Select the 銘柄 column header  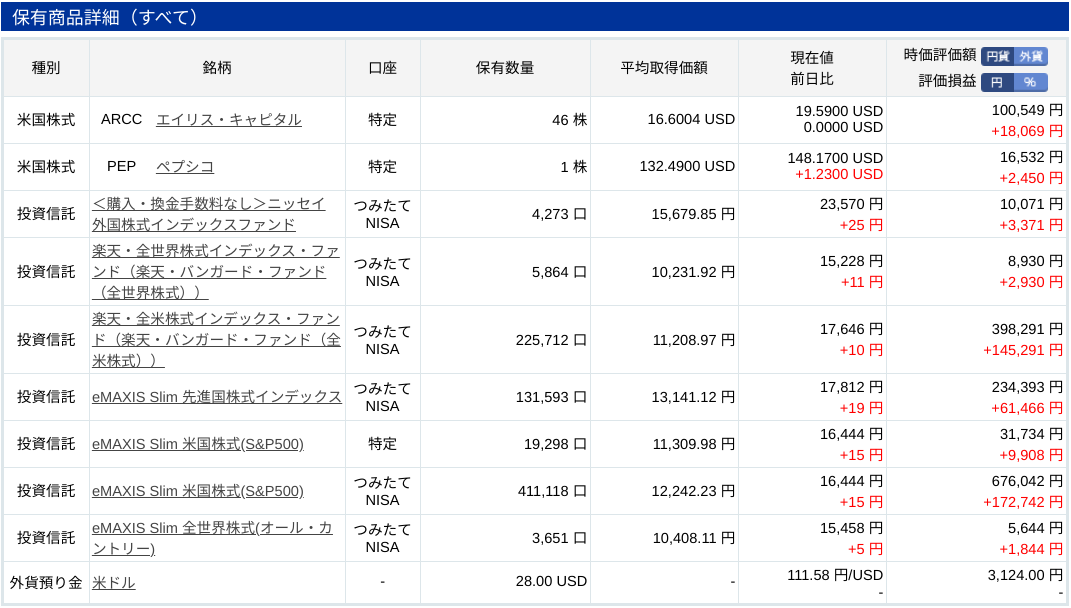[x=217, y=68]
